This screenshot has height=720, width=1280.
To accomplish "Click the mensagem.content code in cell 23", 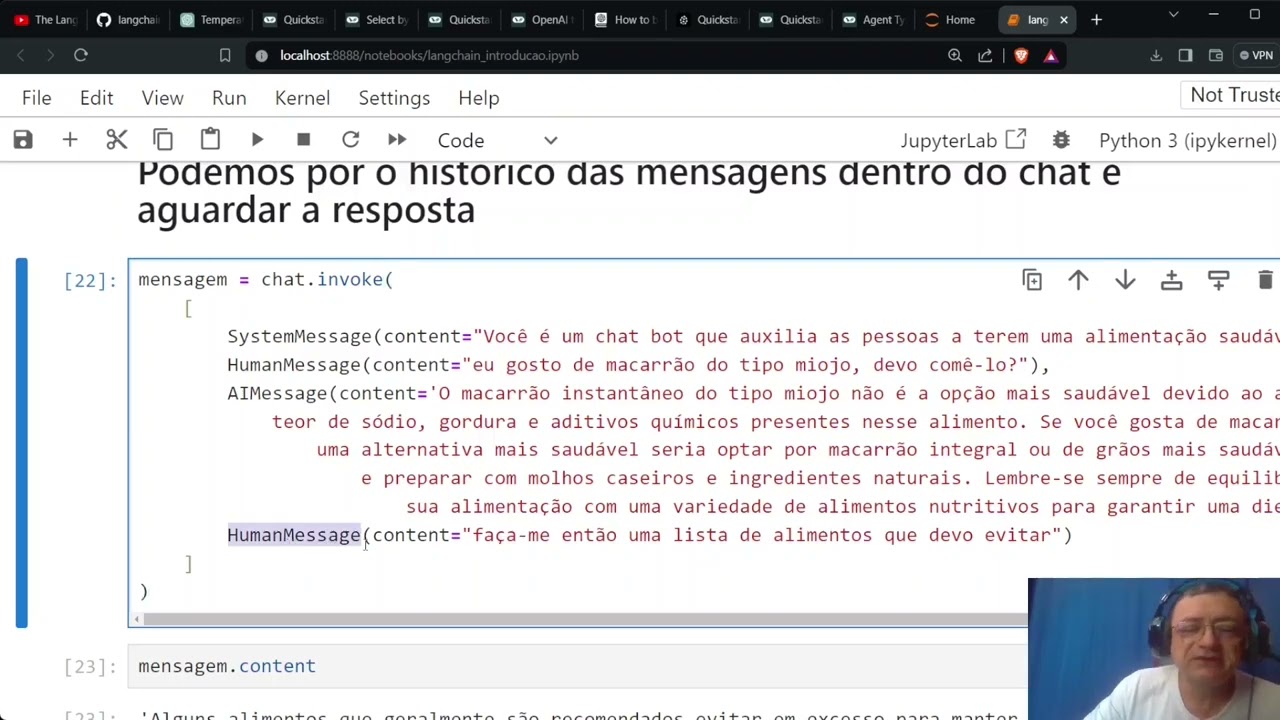I will (x=227, y=666).
